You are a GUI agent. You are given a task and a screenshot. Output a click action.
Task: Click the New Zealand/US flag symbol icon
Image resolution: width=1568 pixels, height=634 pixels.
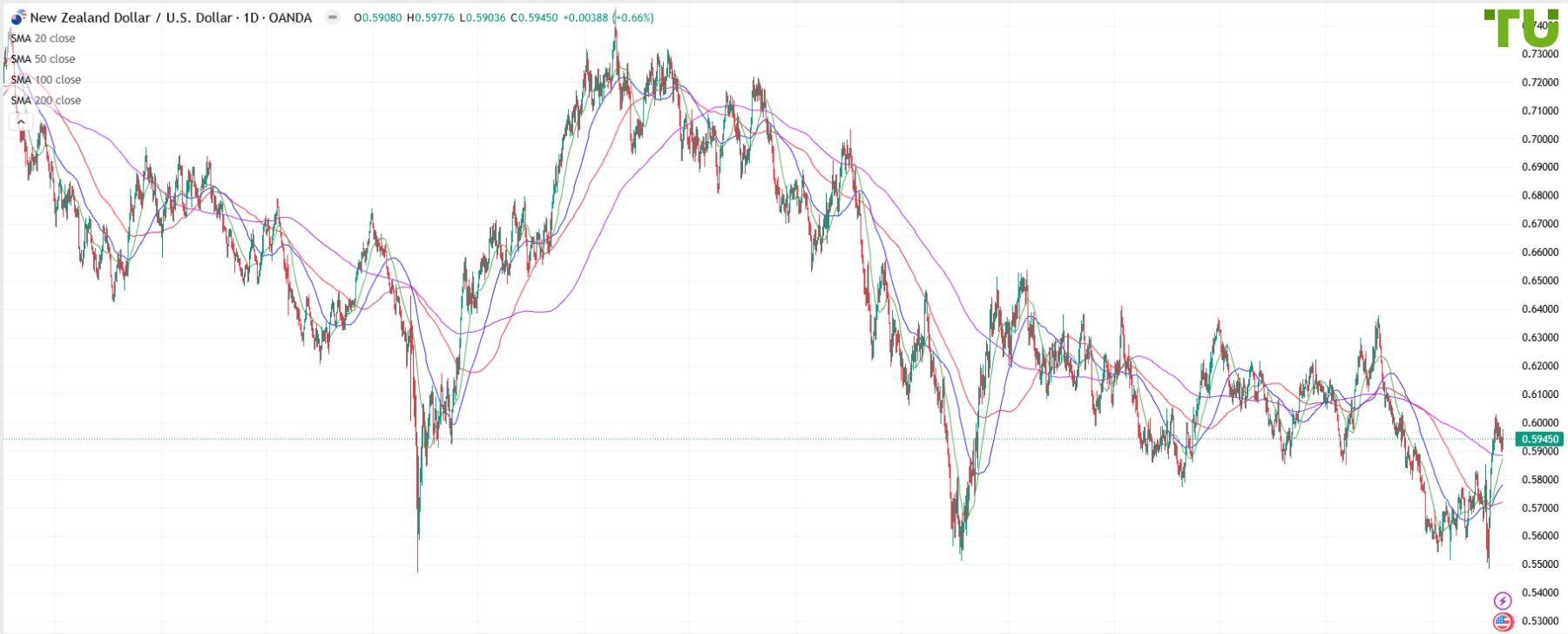(x=18, y=17)
